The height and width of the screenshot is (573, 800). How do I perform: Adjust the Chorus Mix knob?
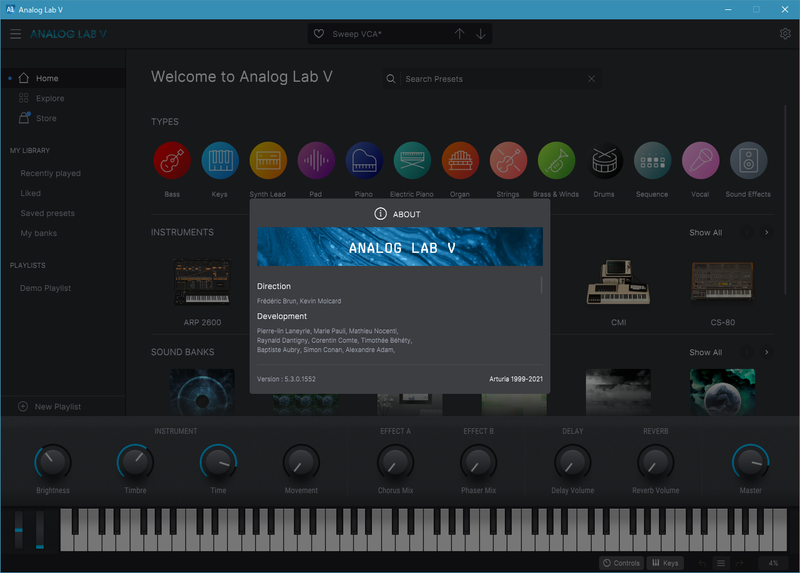pyautogui.click(x=395, y=462)
